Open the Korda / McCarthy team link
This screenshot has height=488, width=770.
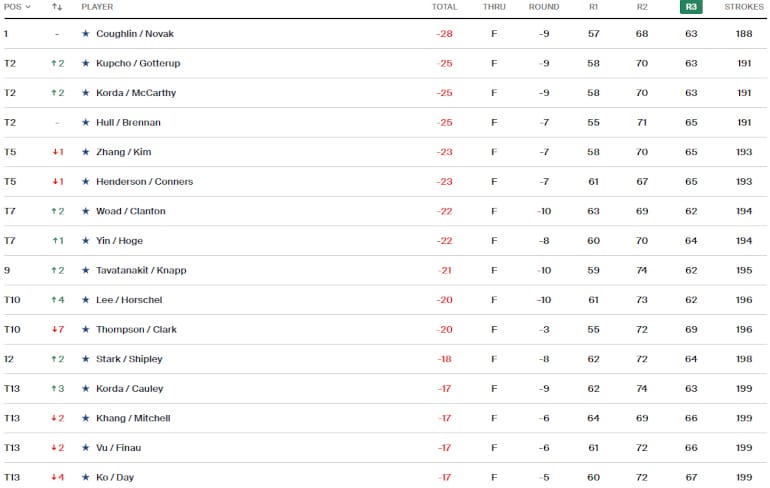click(136, 93)
